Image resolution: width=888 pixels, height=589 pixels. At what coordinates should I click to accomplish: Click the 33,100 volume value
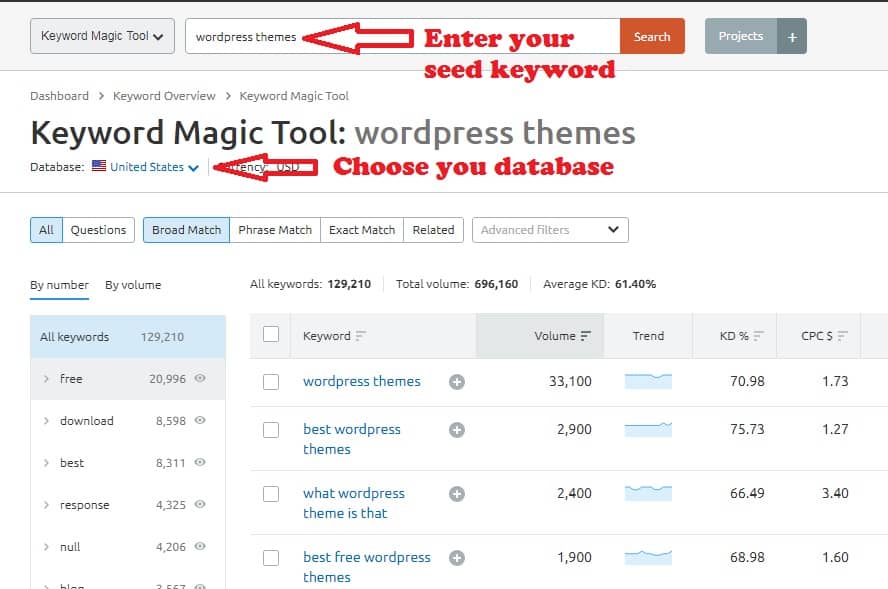point(570,381)
